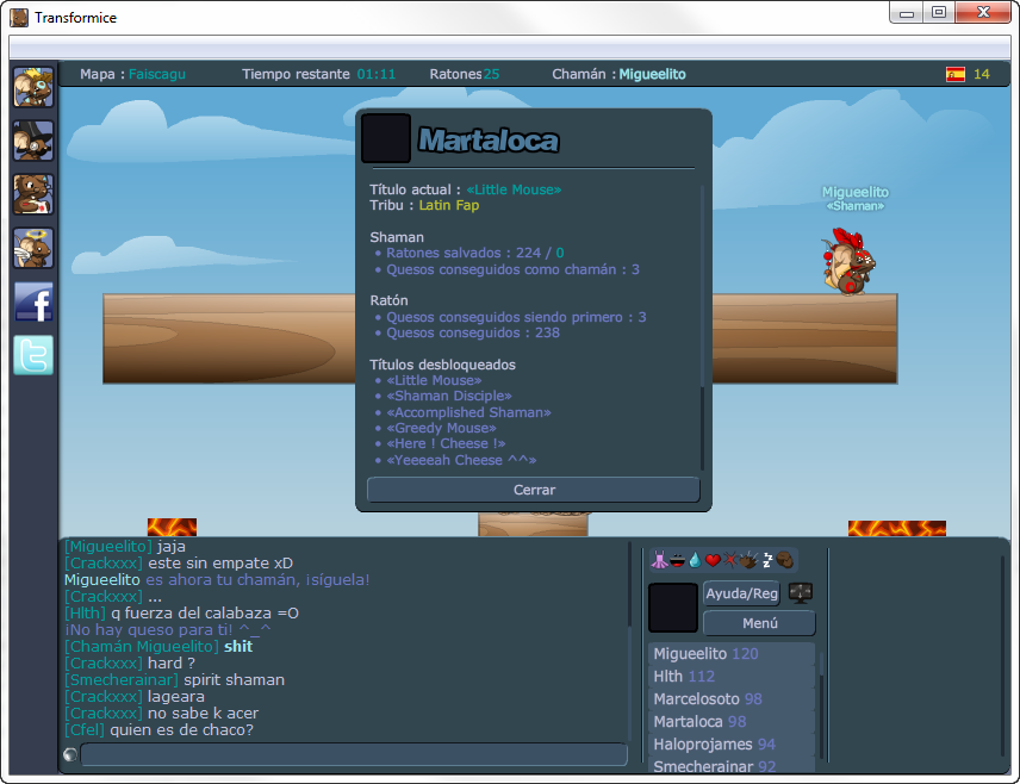Click the mouse with monocle sidebar icon
The height and width of the screenshot is (784, 1020).
[33, 87]
